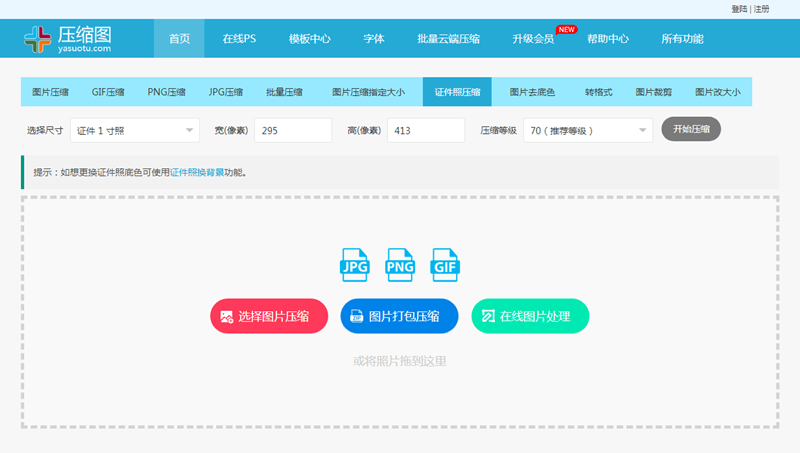The width and height of the screenshot is (800, 453).
Task: Open the 选择尺寸 dropdown showing 证件1寸照
Action: click(x=135, y=131)
